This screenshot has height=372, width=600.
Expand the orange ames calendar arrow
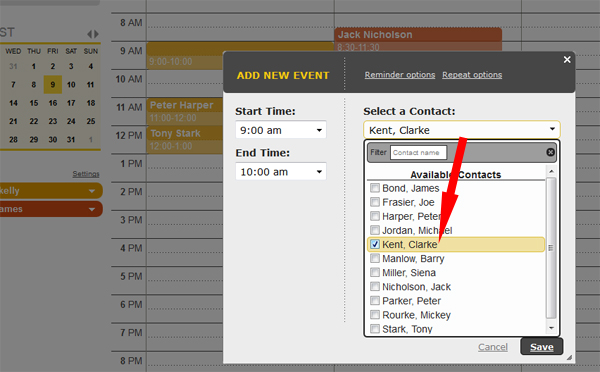[x=92, y=209]
